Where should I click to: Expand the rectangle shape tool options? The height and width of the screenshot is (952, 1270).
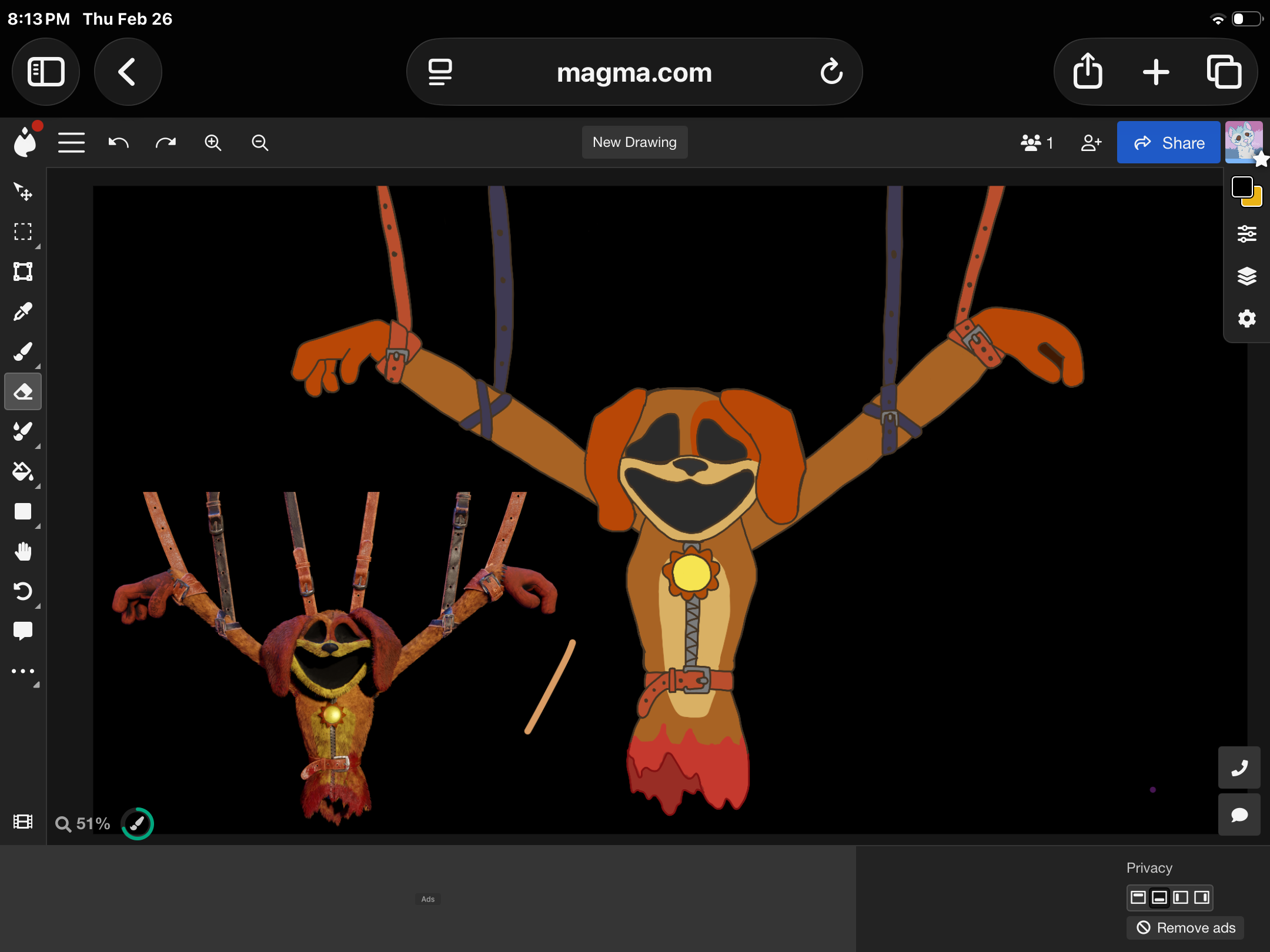38,526
